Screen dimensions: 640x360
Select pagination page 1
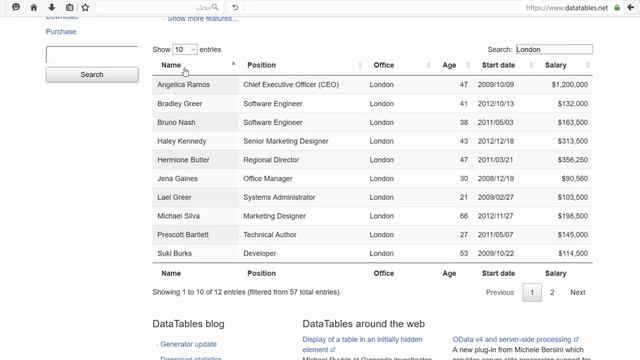(532, 293)
